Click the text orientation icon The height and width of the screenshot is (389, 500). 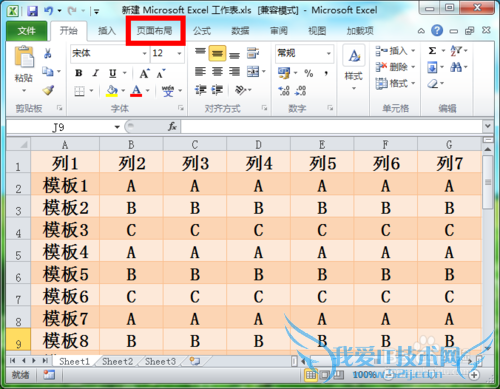tap(240, 90)
